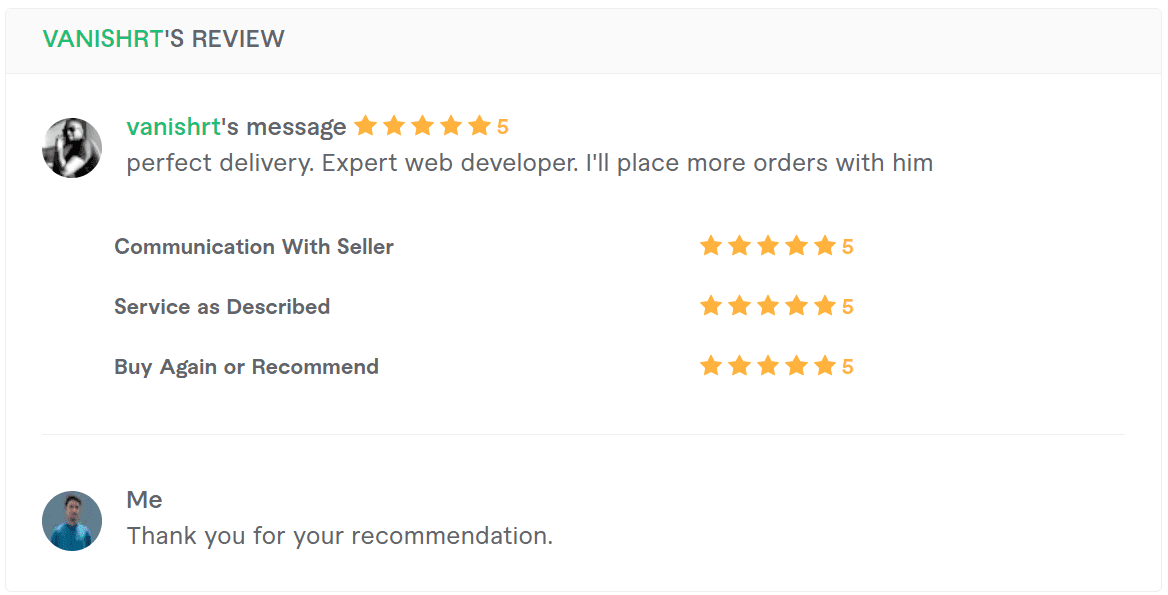Click first star of vanishrt's message rating
Image resolution: width=1168 pixels, height=595 pixels.
tap(365, 126)
